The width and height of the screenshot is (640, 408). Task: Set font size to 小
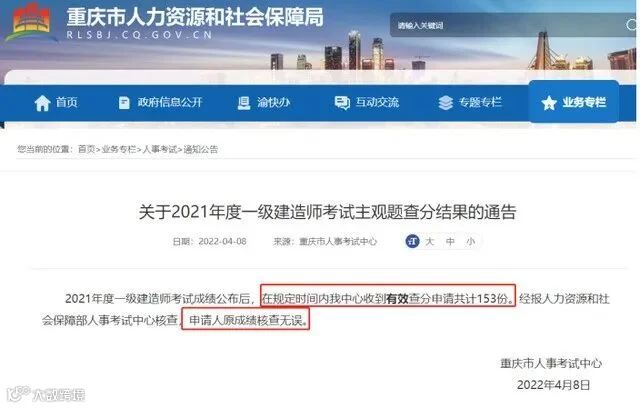(x=471, y=242)
